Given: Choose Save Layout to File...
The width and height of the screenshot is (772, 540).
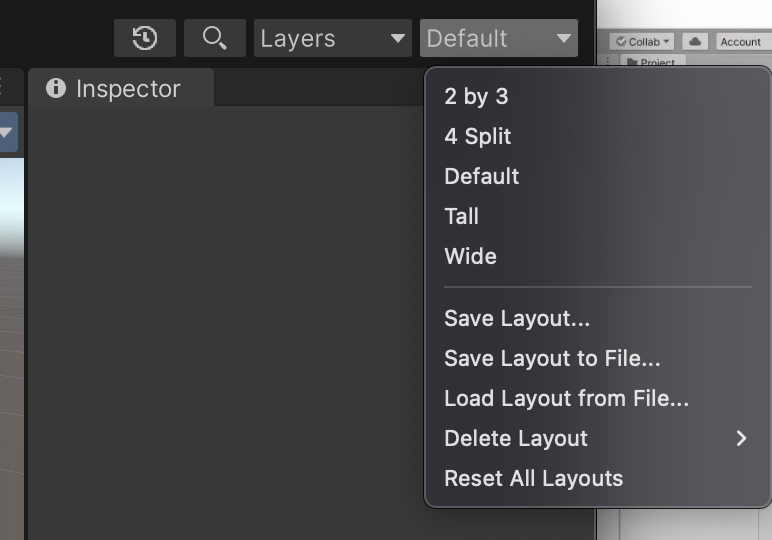Looking at the screenshot, I should click(598, 358).
